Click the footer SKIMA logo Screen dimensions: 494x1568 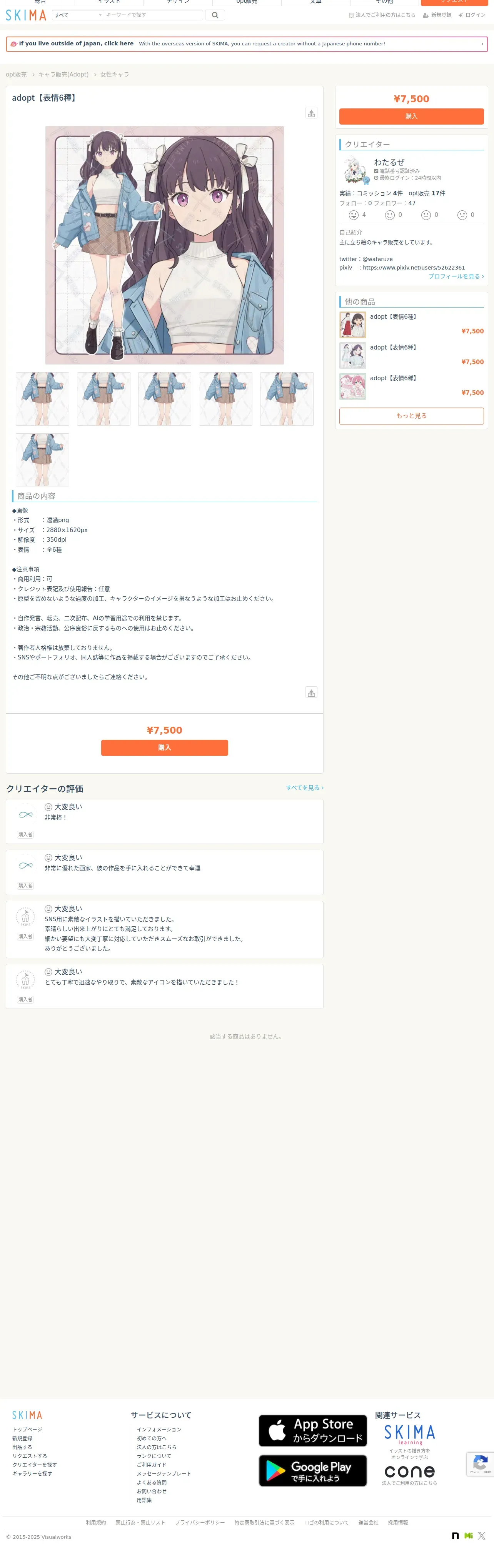tap(27, 1415)
